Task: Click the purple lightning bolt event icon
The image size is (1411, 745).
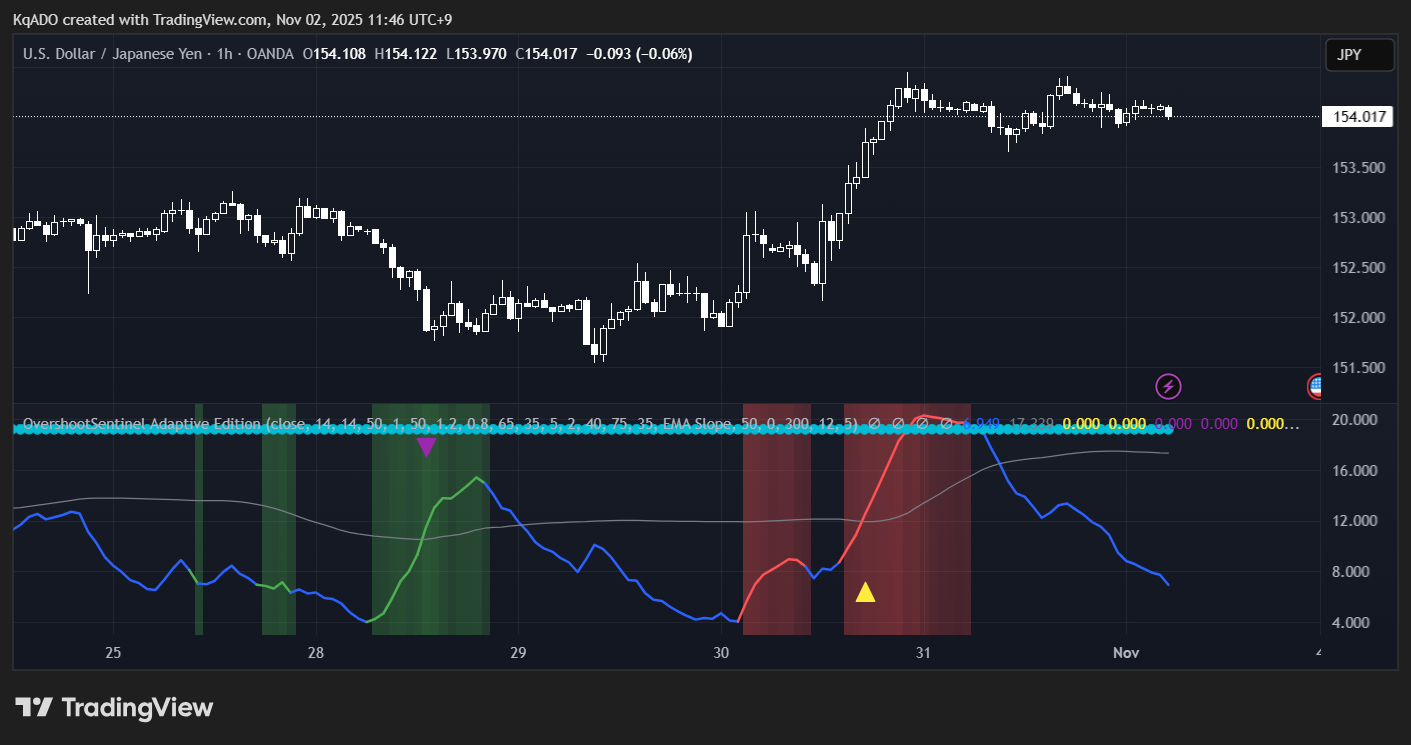Action: pos(1168,386)
